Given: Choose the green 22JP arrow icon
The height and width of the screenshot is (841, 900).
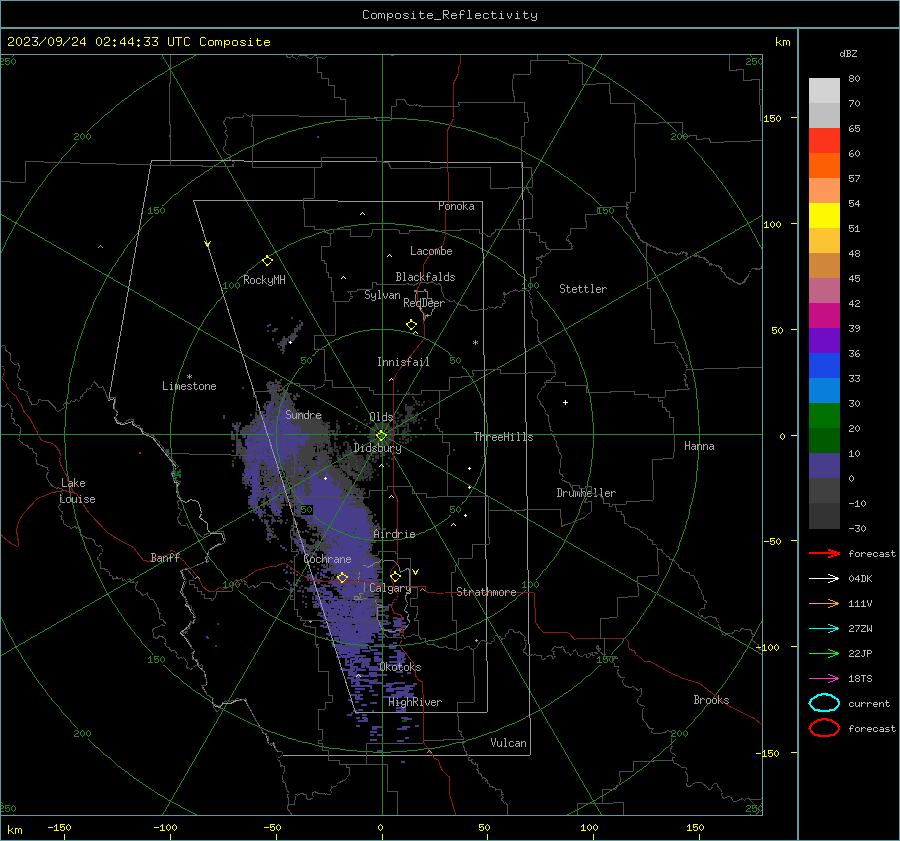Looking at the screenshot, I should tap(824, 653).
